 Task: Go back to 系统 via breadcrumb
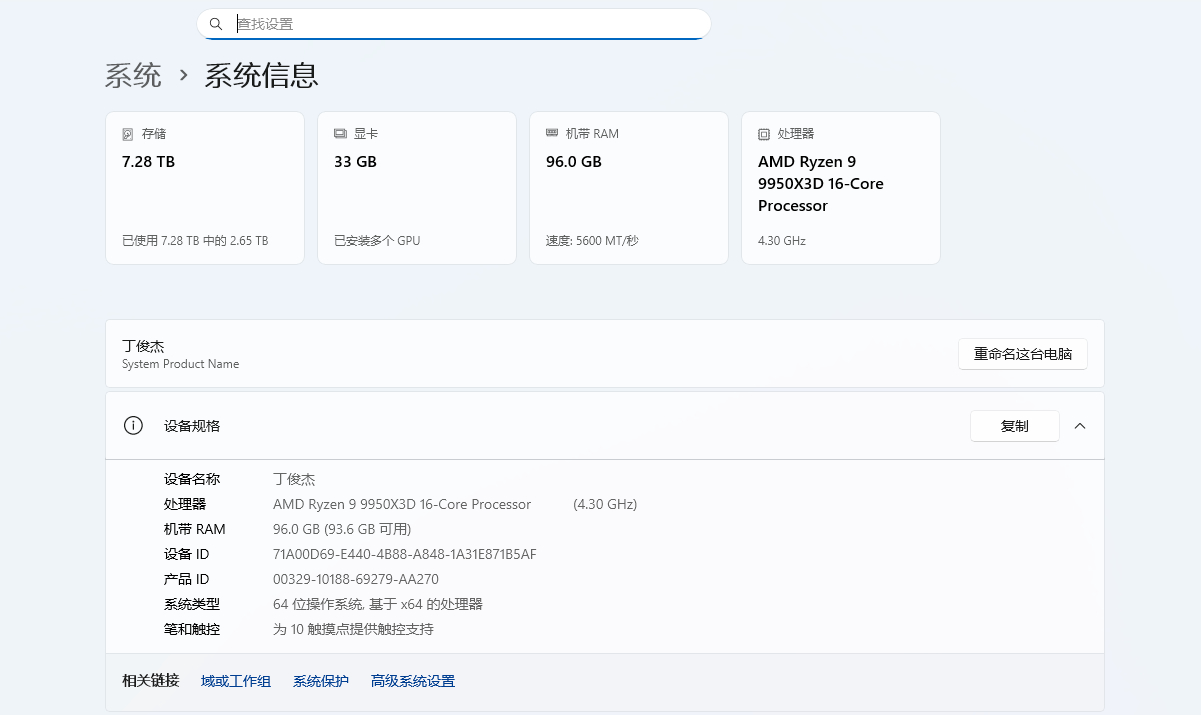(x=133, y=75)
